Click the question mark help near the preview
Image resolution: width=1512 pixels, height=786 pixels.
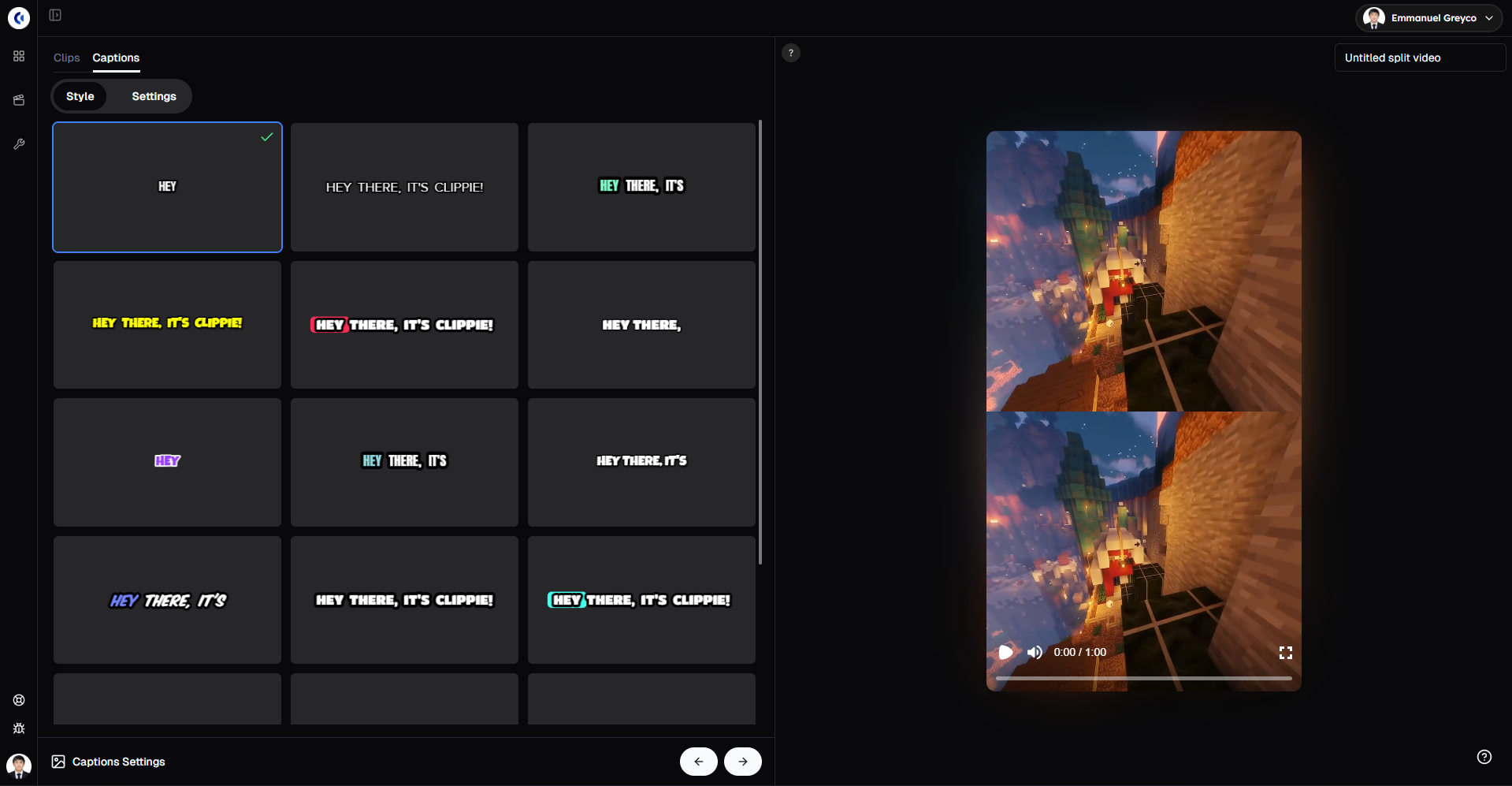point(791,53)
